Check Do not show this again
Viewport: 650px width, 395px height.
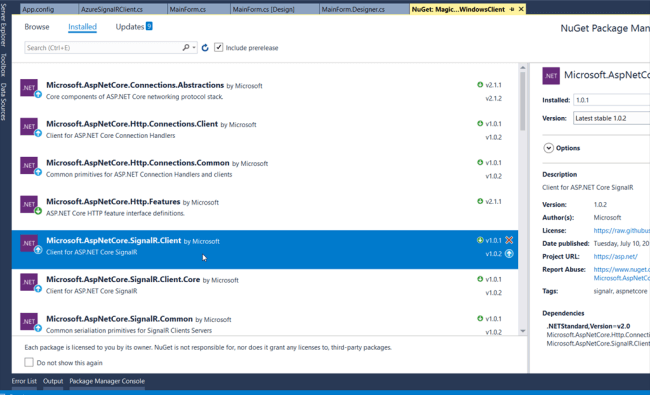[x=29, y=362]
